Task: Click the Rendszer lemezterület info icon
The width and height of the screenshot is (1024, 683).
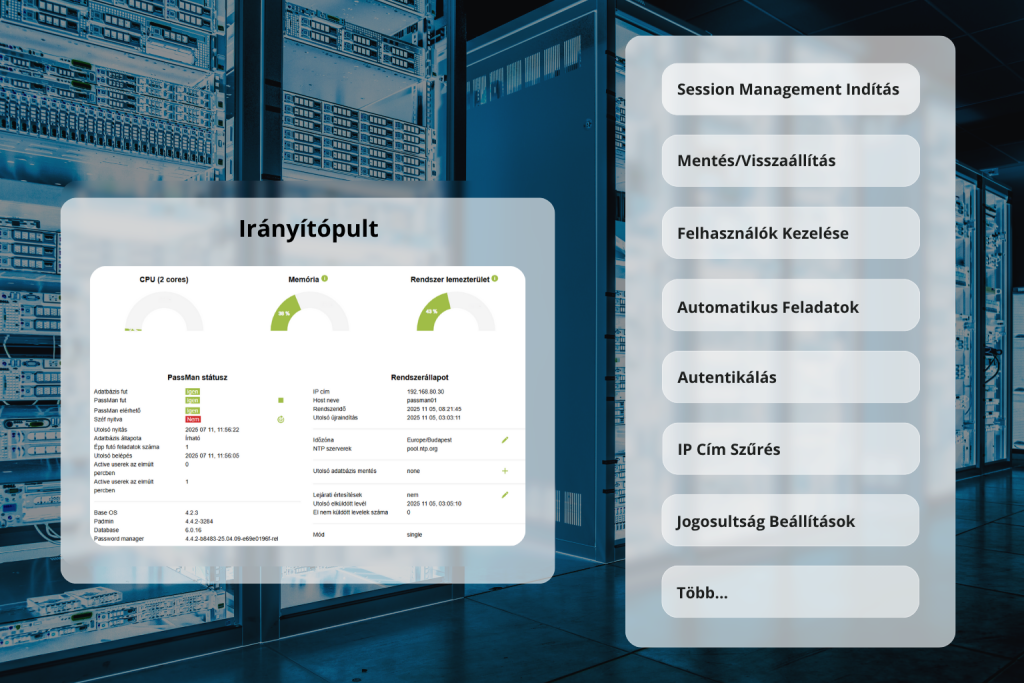Action: click(494, 278)
